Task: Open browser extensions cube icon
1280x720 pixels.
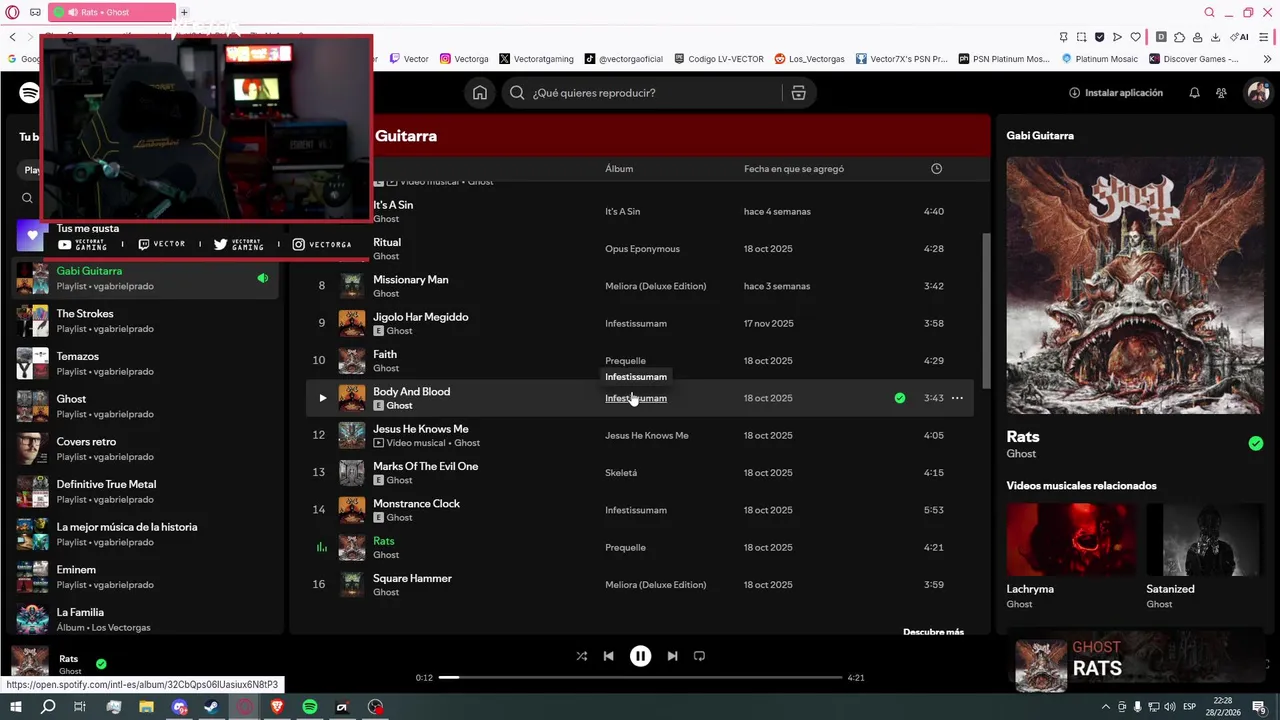Action: click(x=1179, y=37)
